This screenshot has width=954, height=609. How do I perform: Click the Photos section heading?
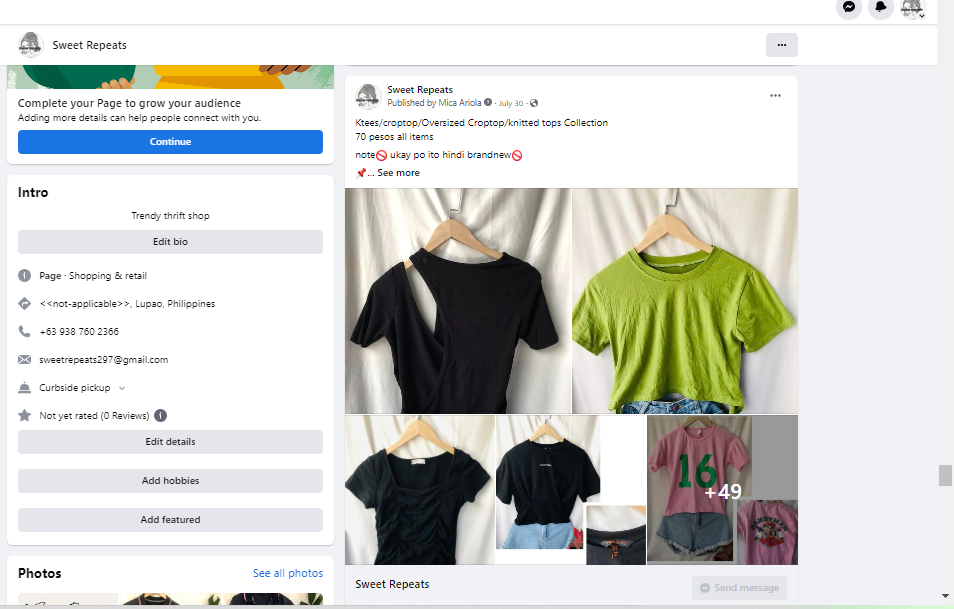(40, 573)
